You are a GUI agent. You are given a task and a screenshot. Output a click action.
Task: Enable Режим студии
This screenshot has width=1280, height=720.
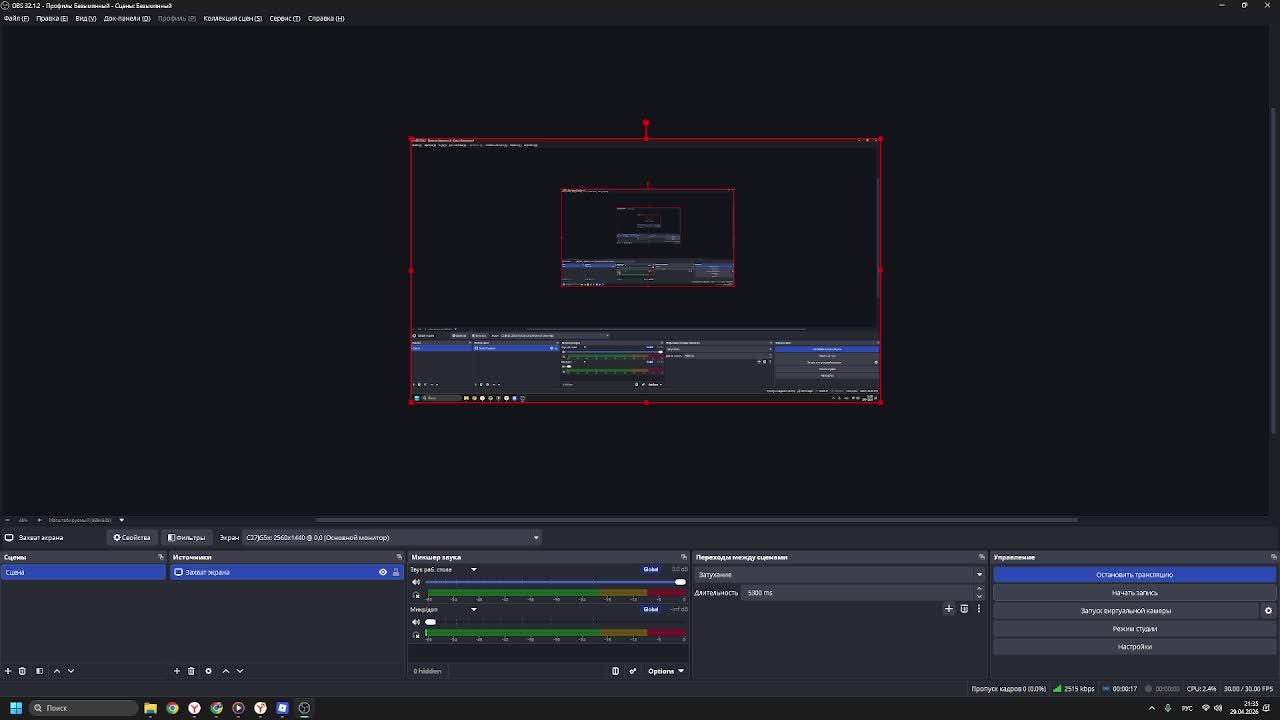(x=1135, y=629)
